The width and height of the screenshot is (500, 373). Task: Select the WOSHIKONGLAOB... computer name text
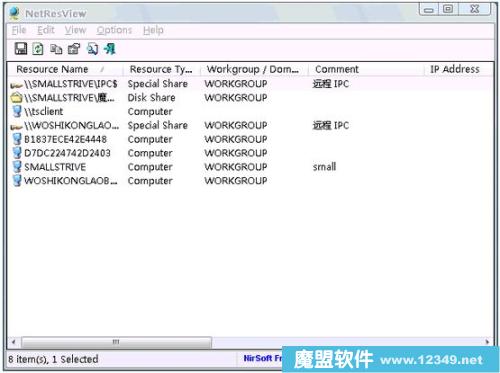pos(71,181)
